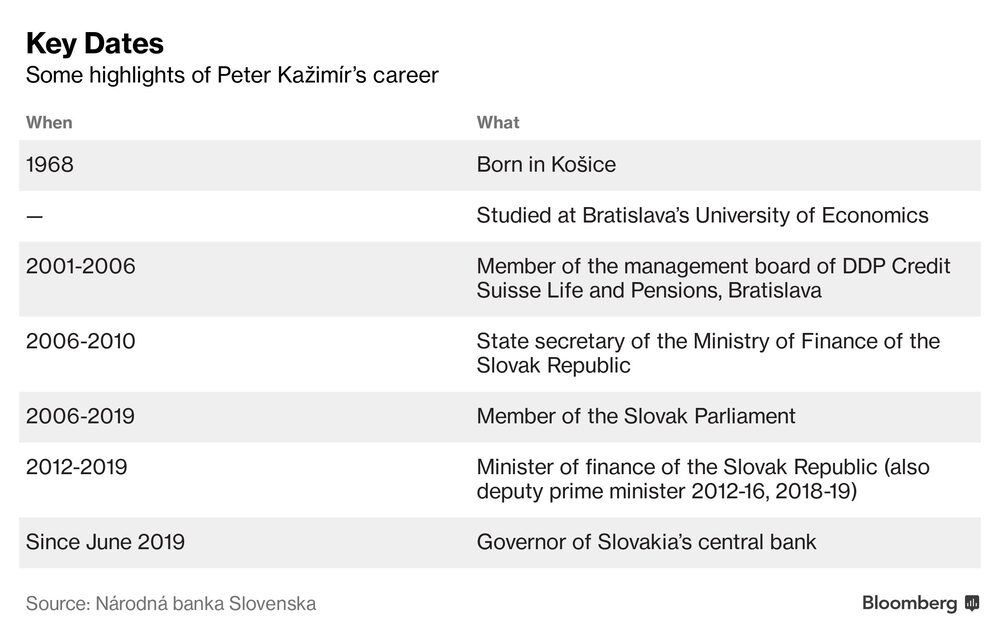The height and width of the screenshot is (640, 1000).
Task: Click the Key Dates title
Action: coord(95,43)
